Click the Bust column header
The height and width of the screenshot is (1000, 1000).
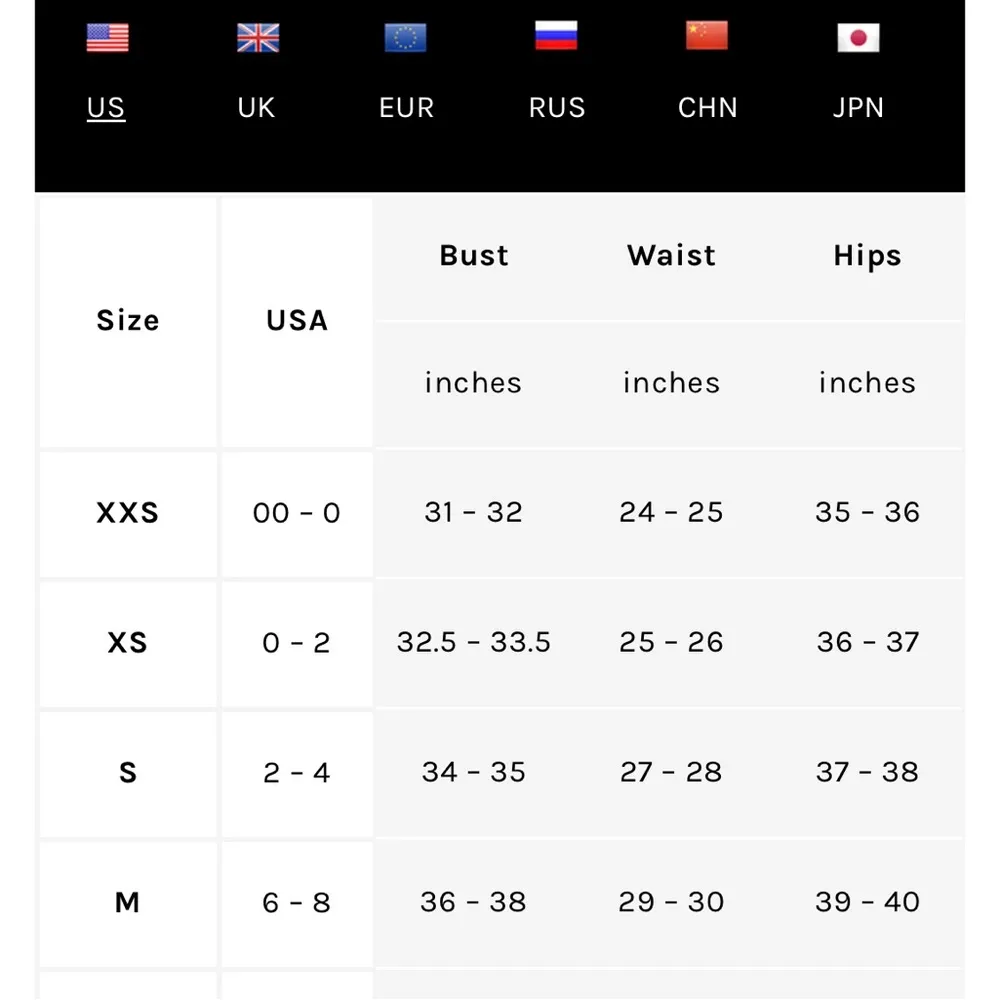click(474, 256)
